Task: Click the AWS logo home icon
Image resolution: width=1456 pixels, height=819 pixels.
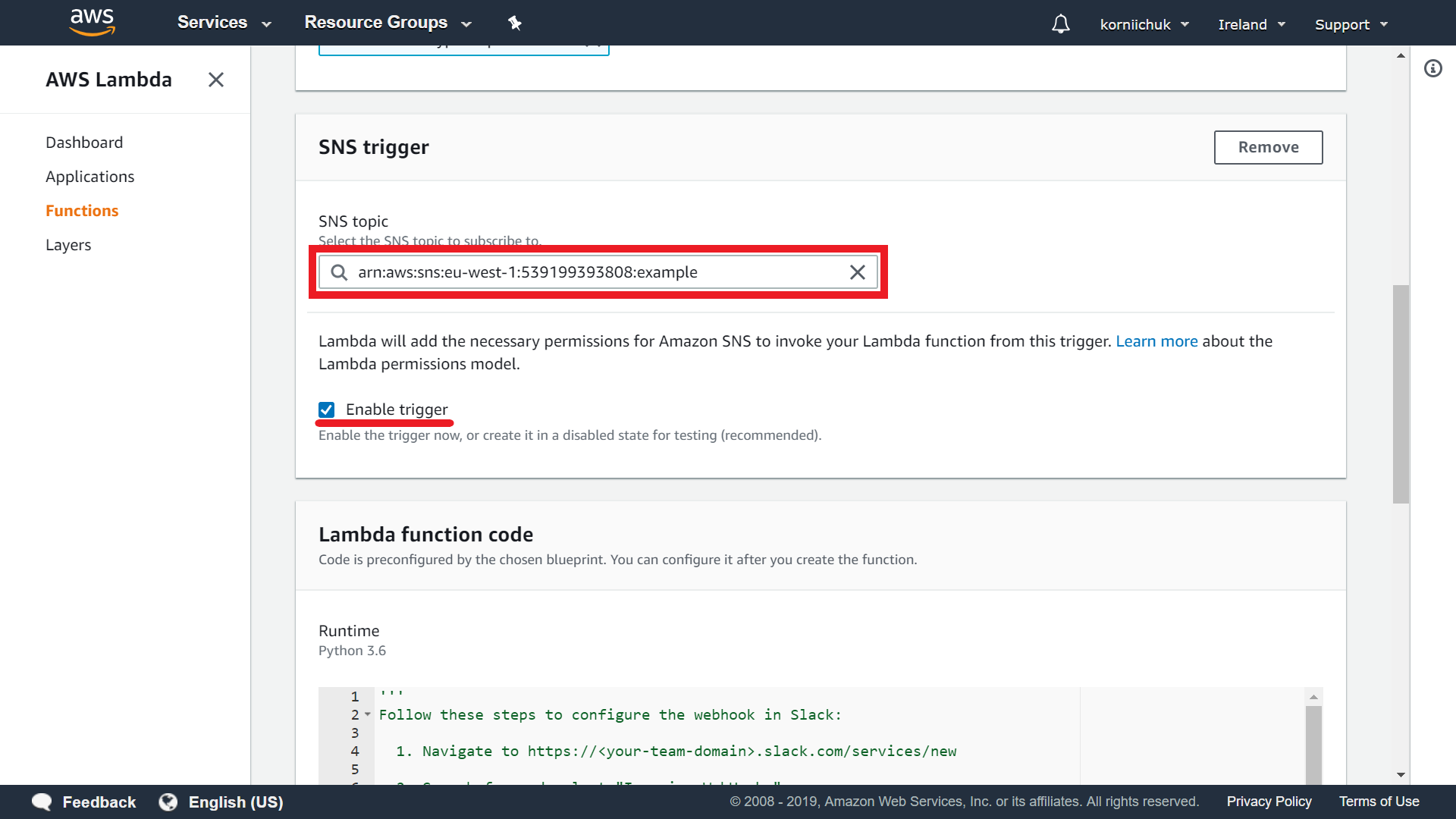Action: (x=92, y=23)
